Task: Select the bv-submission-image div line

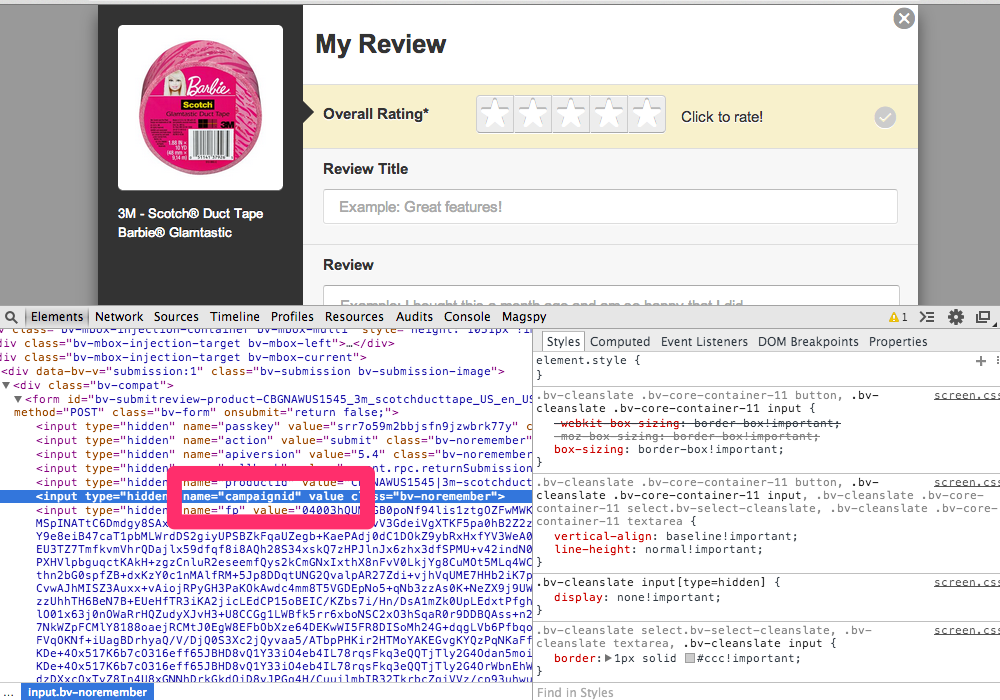Action: click(253, 371)
